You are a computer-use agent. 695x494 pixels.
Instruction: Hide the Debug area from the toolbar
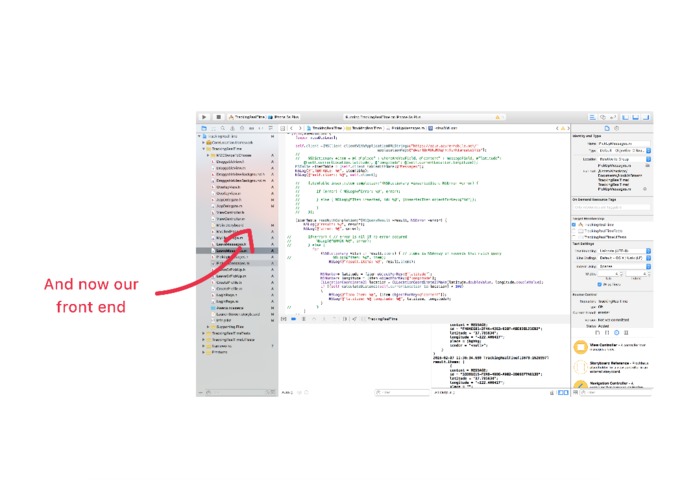coord(636,117)
